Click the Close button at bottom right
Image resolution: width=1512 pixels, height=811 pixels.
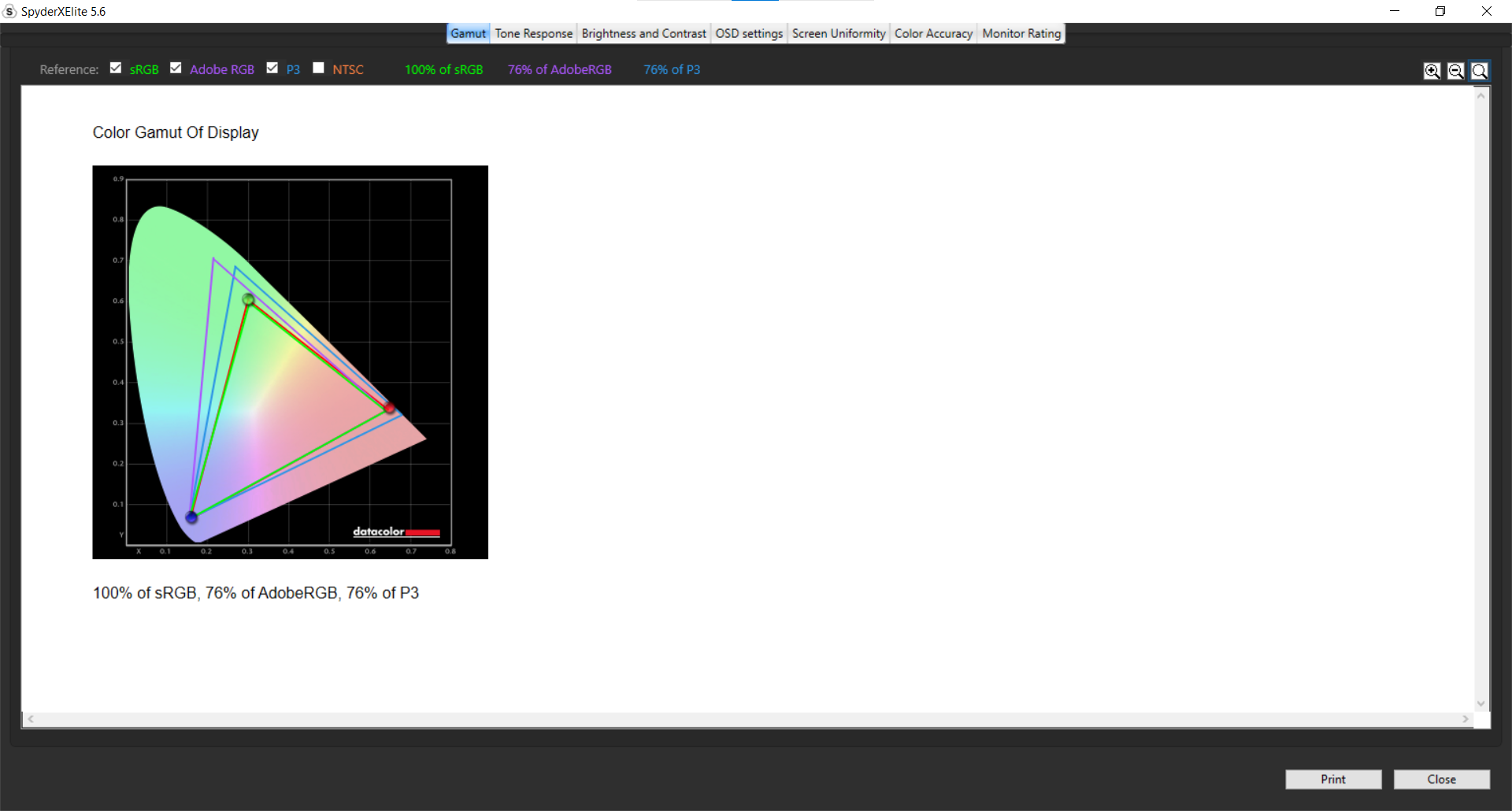coord(1441,779)
